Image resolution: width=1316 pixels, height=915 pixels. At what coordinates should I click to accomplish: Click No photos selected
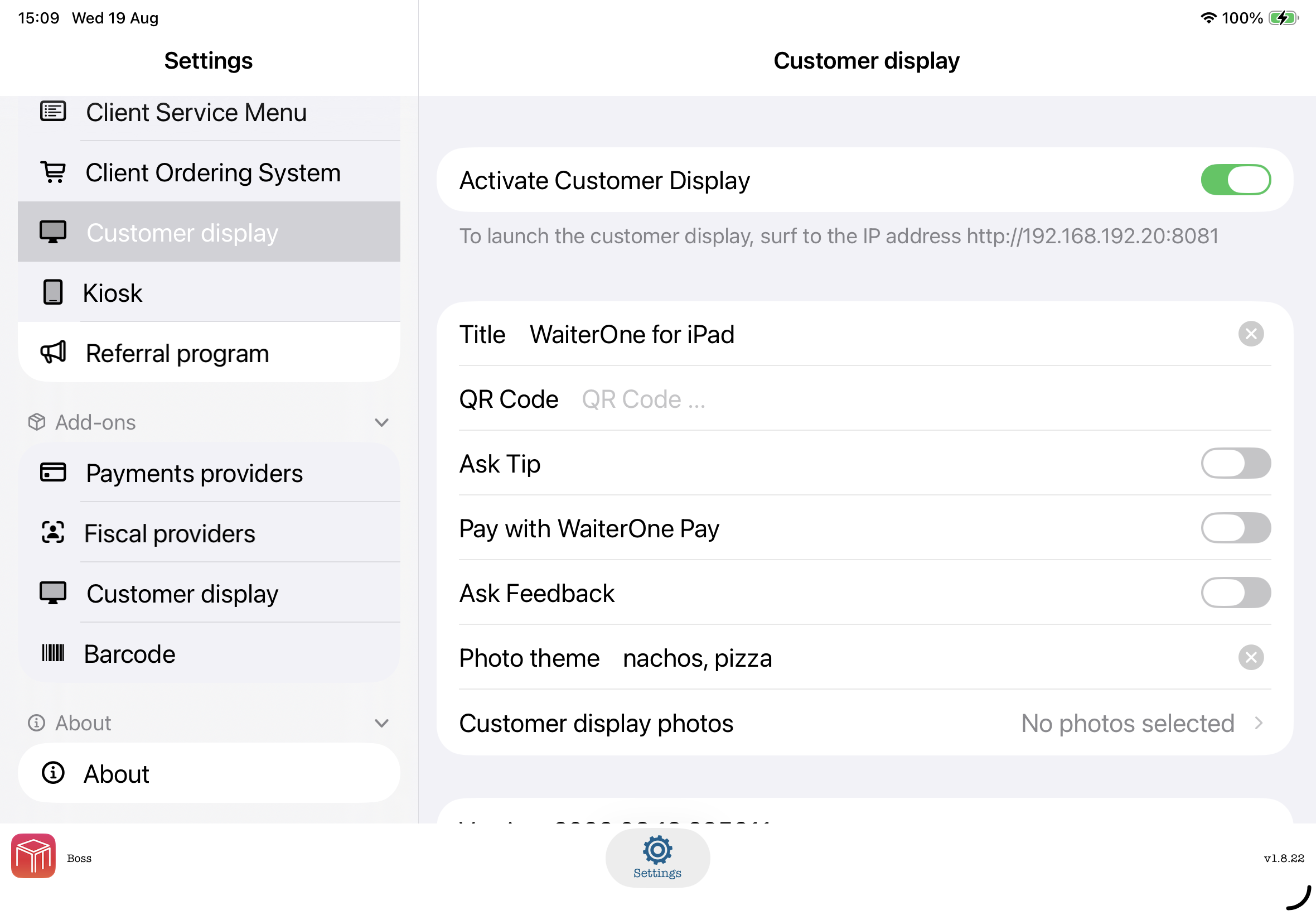(1127, 724)
